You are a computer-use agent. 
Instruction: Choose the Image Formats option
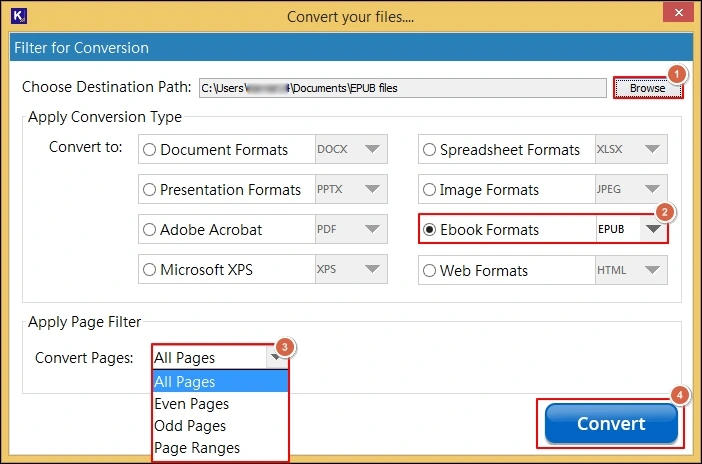[x=430, y=190]
